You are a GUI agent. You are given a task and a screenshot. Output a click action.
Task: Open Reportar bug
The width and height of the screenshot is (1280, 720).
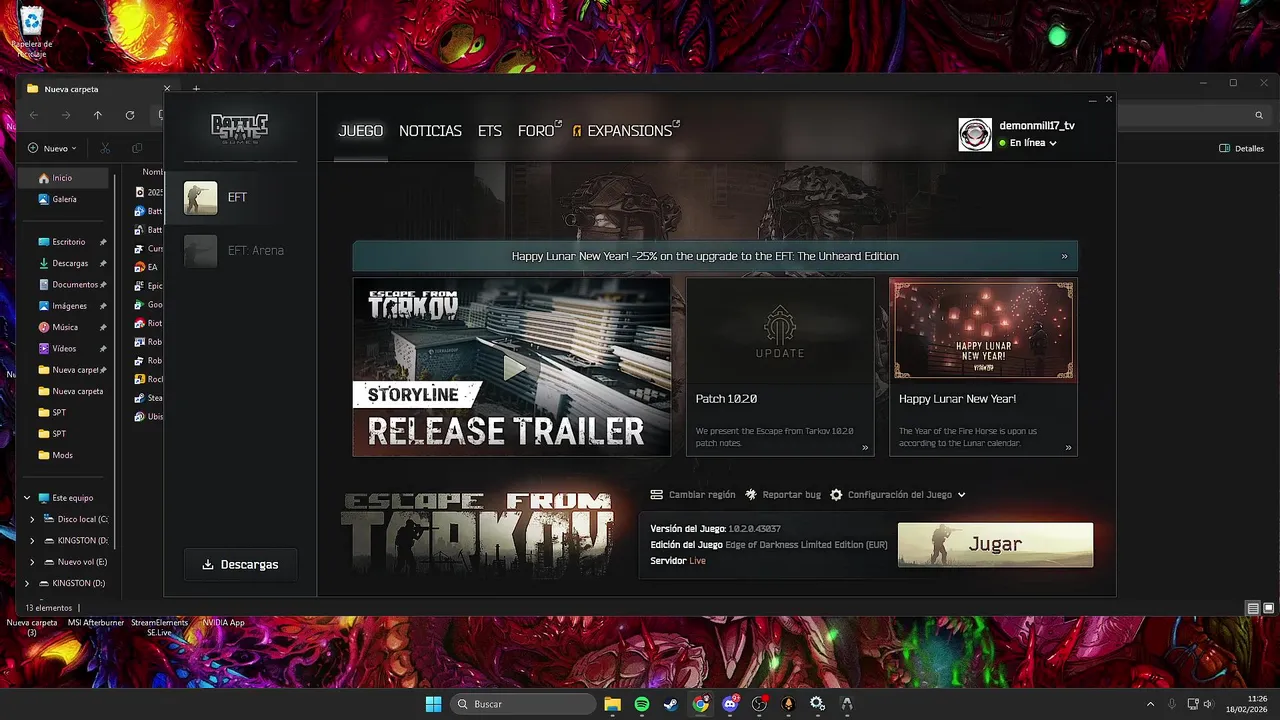(x=783, y=495)
